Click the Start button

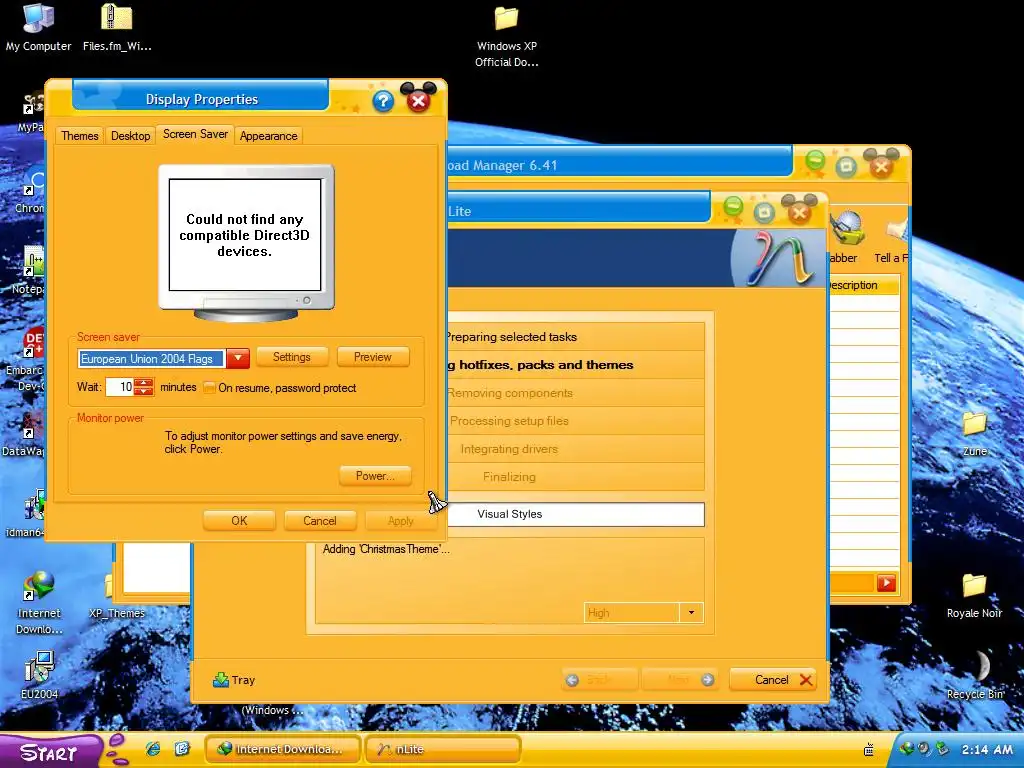coord(50,751)
